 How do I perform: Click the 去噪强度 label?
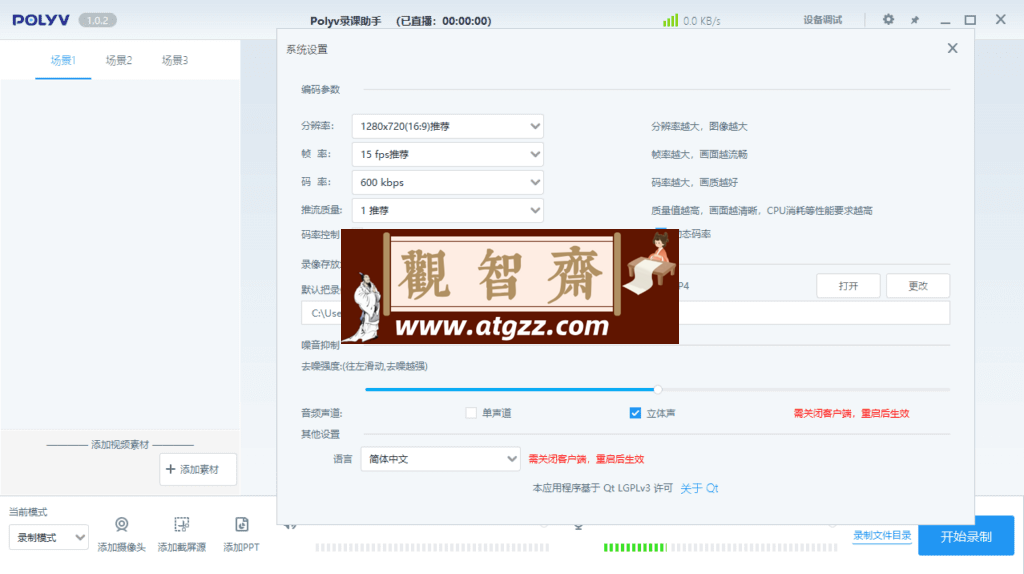click(x=364, y=366)
